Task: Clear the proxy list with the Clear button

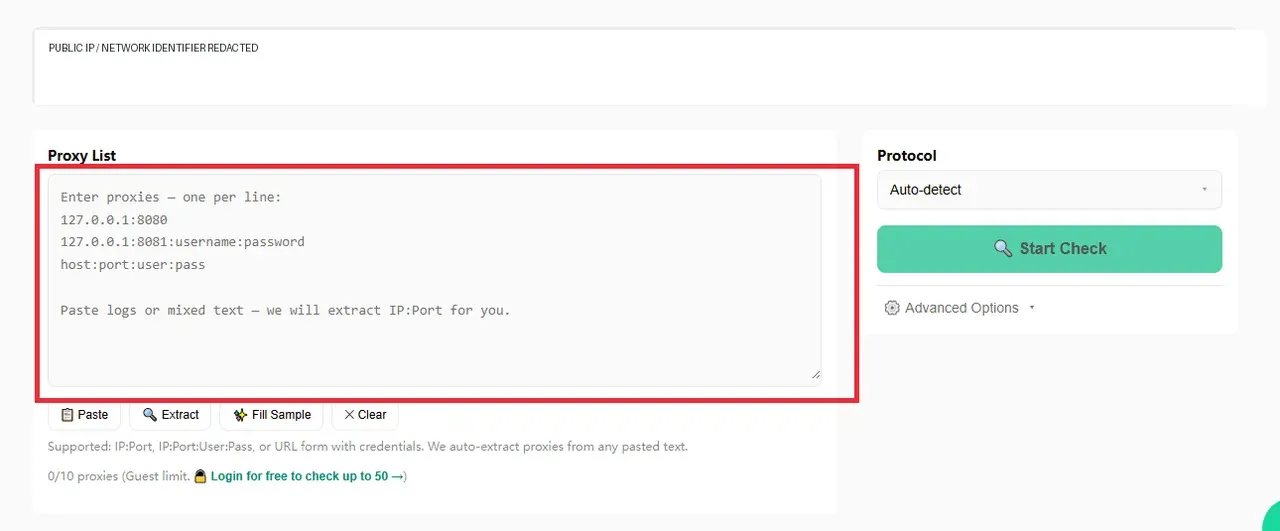Action: pyautogui.click(x=365, y=415)
